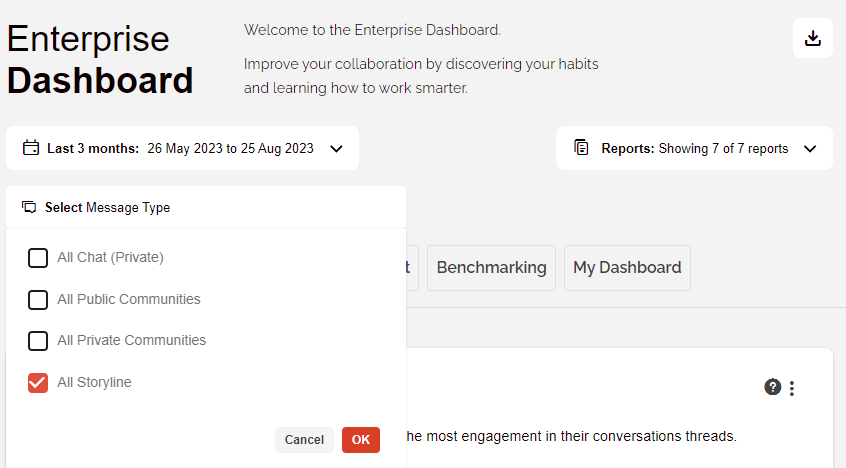Screen dimensions: 846x468
Task: Click the All Public Communities label
Action: (129, 299)
